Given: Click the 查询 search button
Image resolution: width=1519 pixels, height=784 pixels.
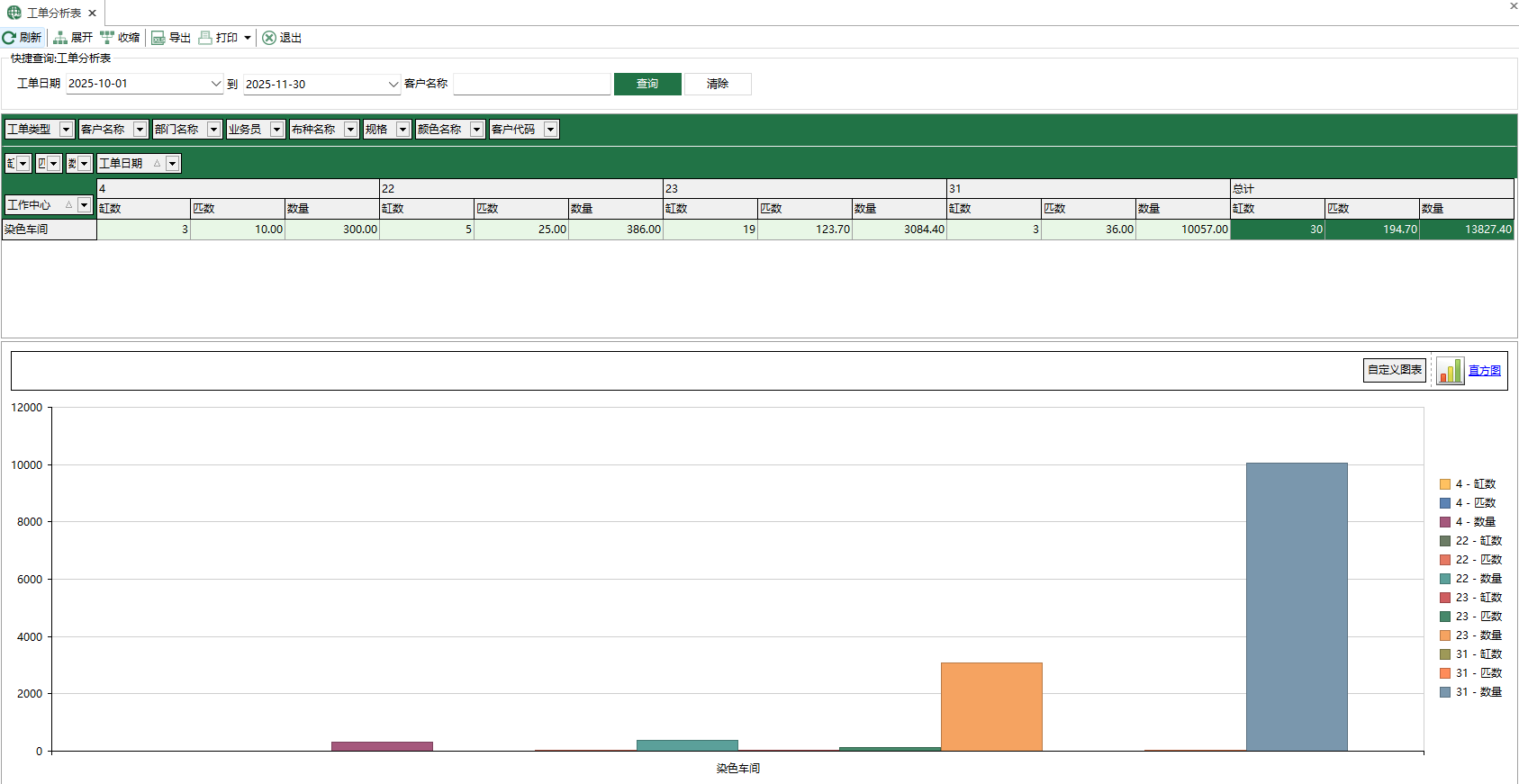Looking at the screenshot, I should point(647,84).
